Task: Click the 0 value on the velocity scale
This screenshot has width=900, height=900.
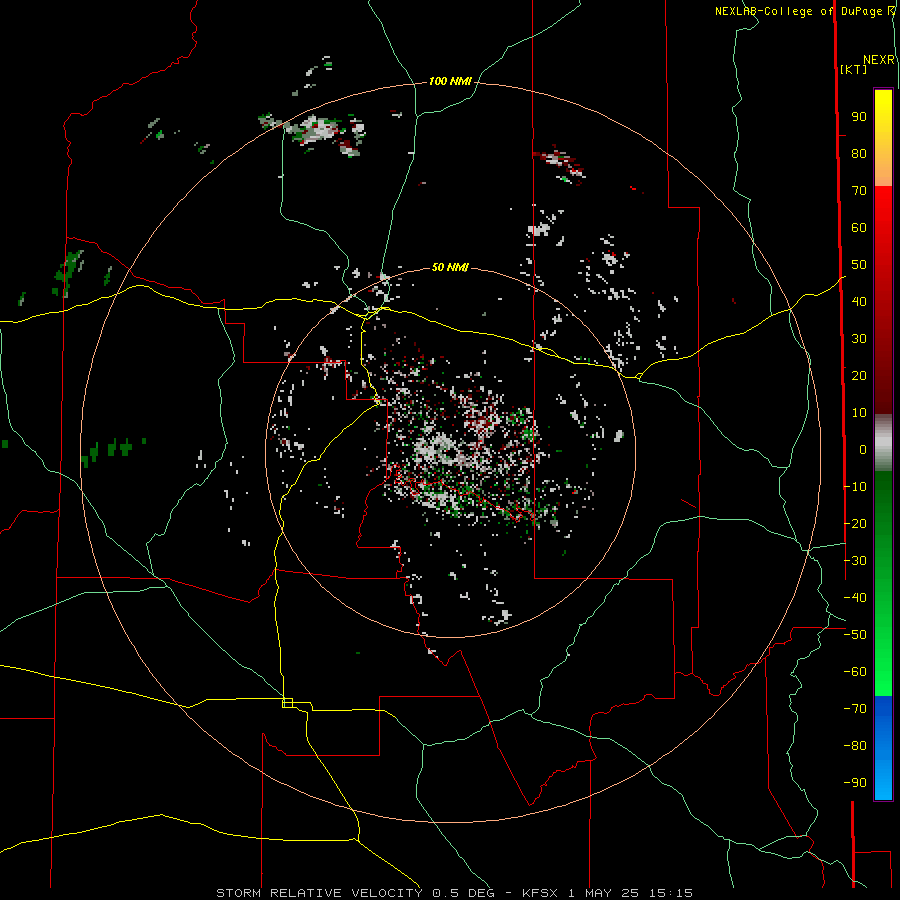Action: [x=863, y=450]
